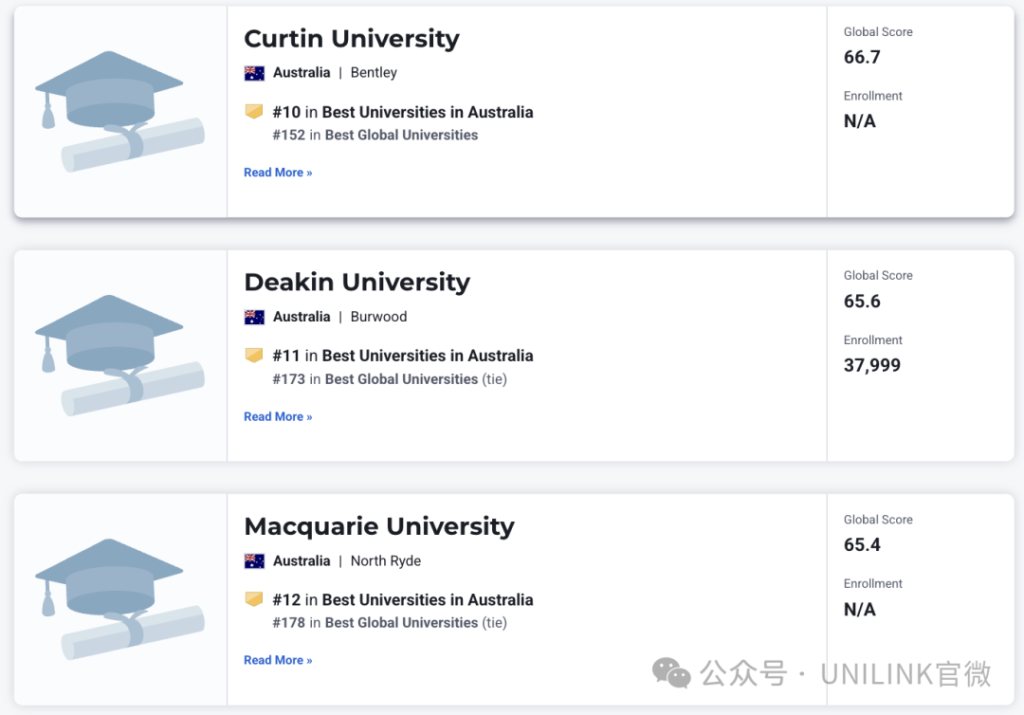Click the gold badge icon beside #11 ranking
The height and width of the screenshot is (715, 1024).
pyautogui.click(x=254, y=355)
